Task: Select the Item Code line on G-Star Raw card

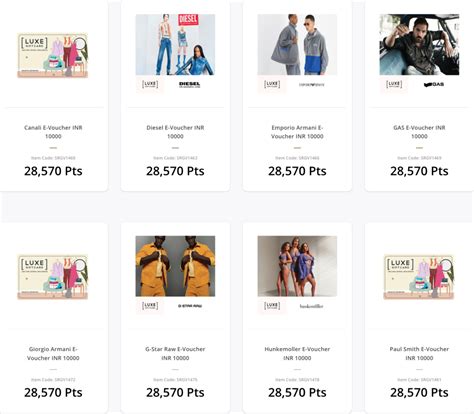Action: click(175, 380)
